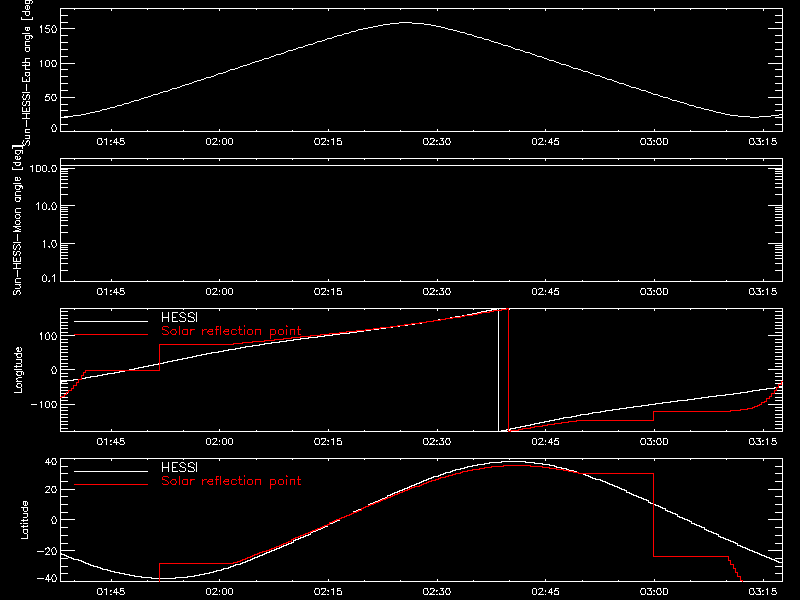Viewport: 800px width, 600px height.
Task: Click 02:30 time label under Earth angle plot
Action: pyautogui.click(x=437, y=141)
